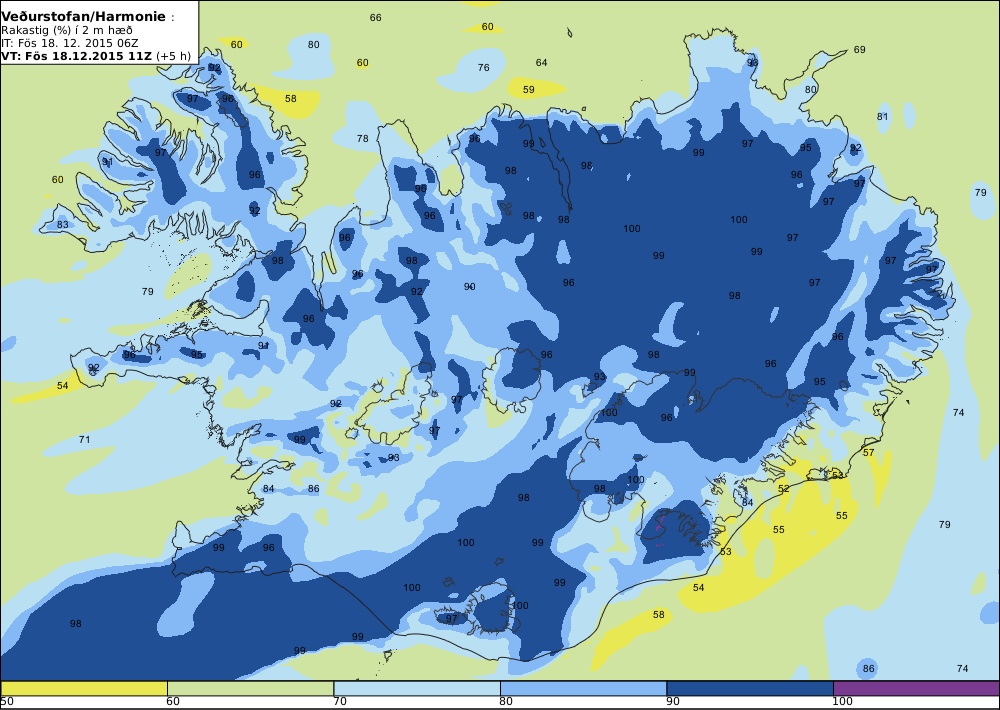Click the humidity value '52' on the map
This screenshot has height=710, width=1000.
pyautogui.click(x=784, y=489)
